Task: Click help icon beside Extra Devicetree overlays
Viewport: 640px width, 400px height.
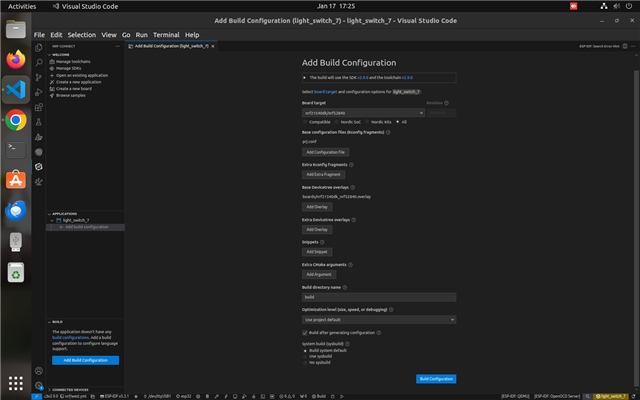Action: [353, 220]
